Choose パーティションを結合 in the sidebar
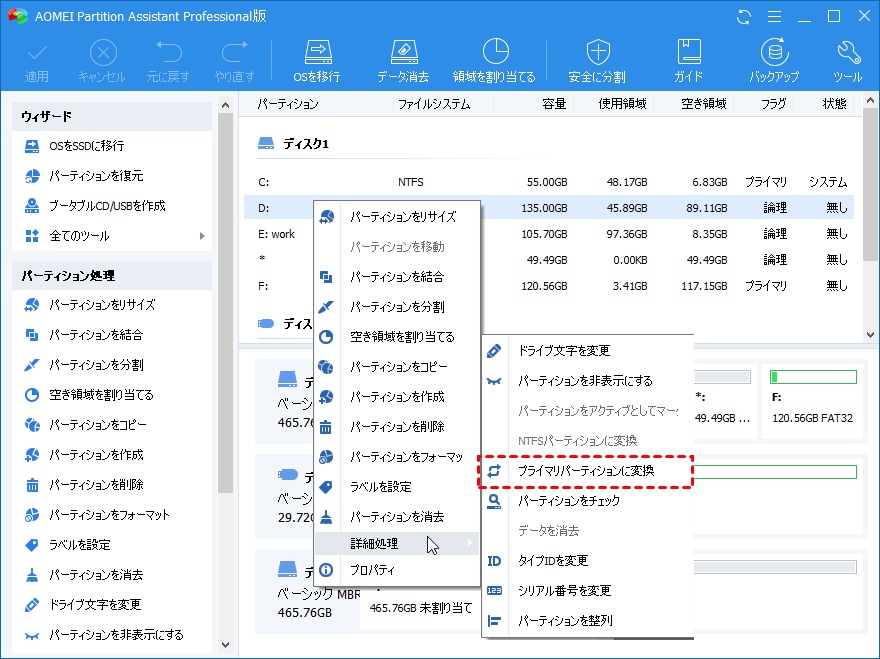This screenshot has width=880, height=659. pos(84,335)
